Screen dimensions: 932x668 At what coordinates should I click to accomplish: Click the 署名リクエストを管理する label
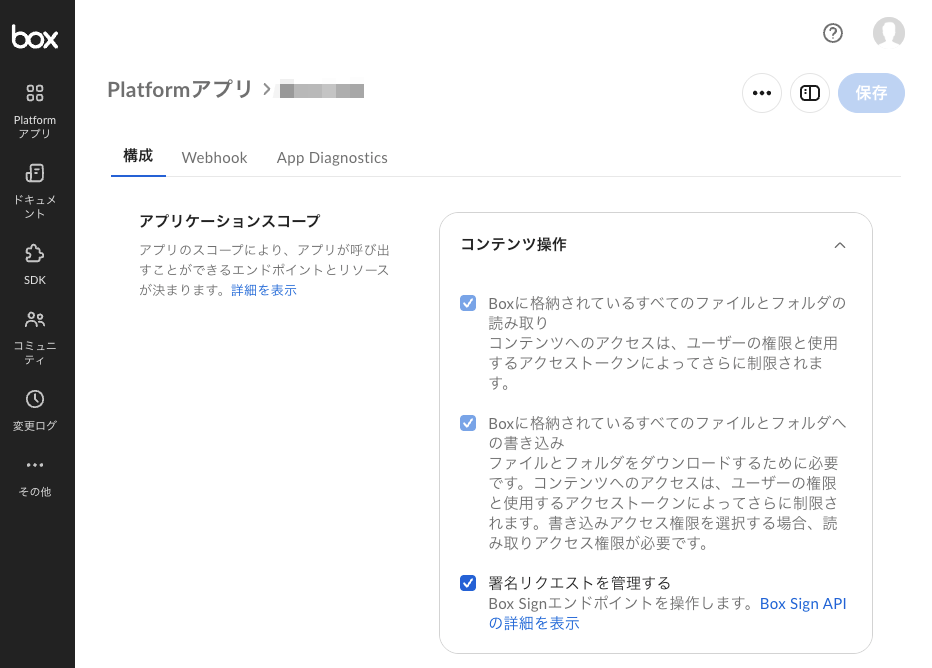coord(580,583)
